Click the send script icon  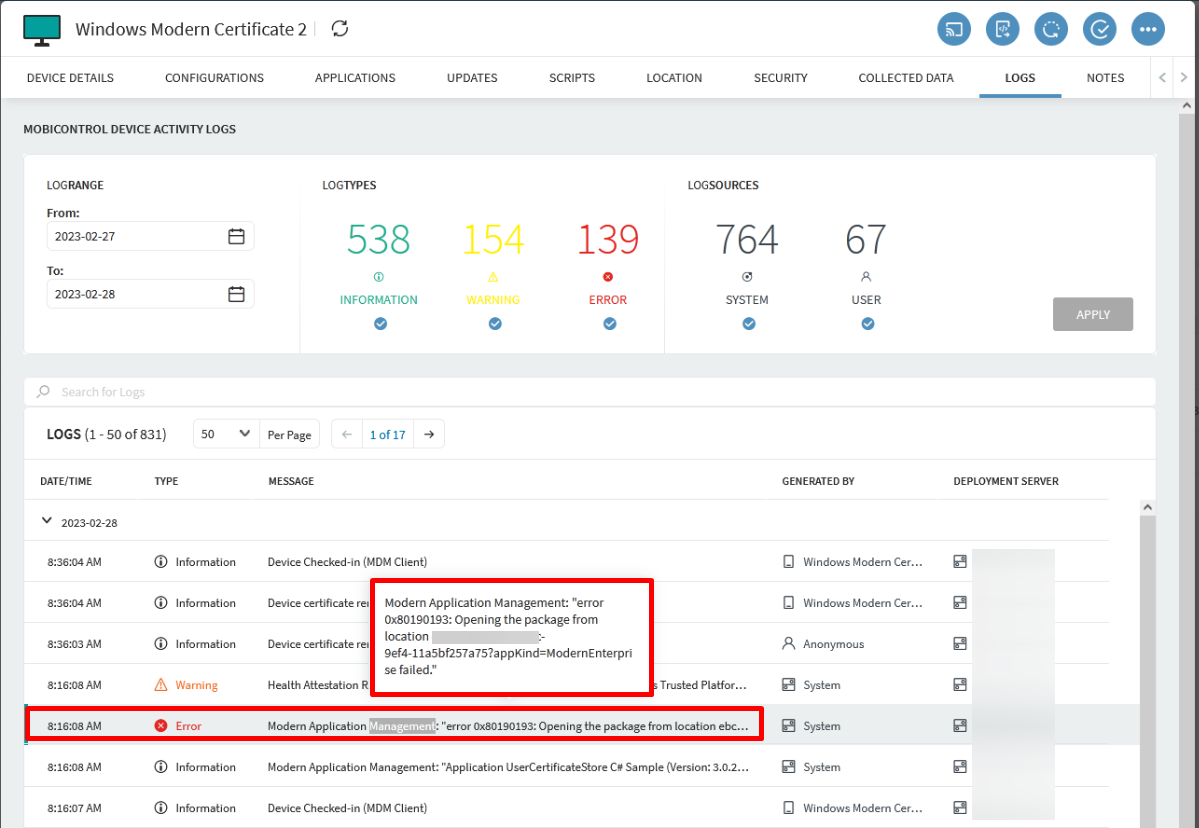click(x=1002, y=29)
